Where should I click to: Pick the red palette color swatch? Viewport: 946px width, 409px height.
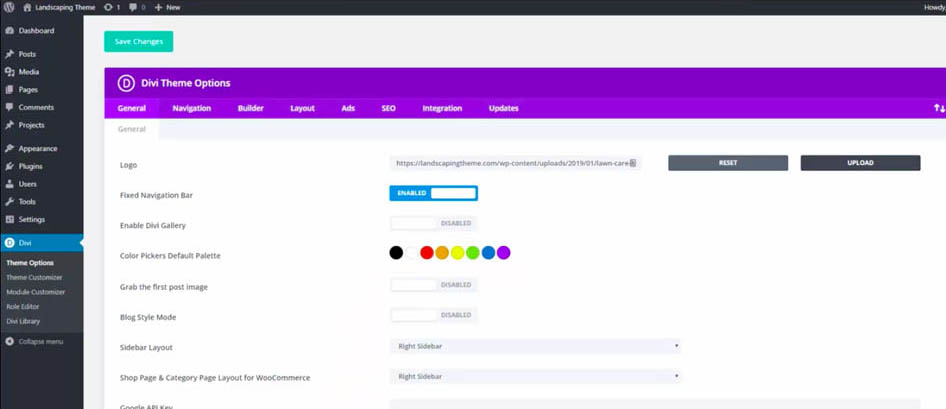(427, 253)
